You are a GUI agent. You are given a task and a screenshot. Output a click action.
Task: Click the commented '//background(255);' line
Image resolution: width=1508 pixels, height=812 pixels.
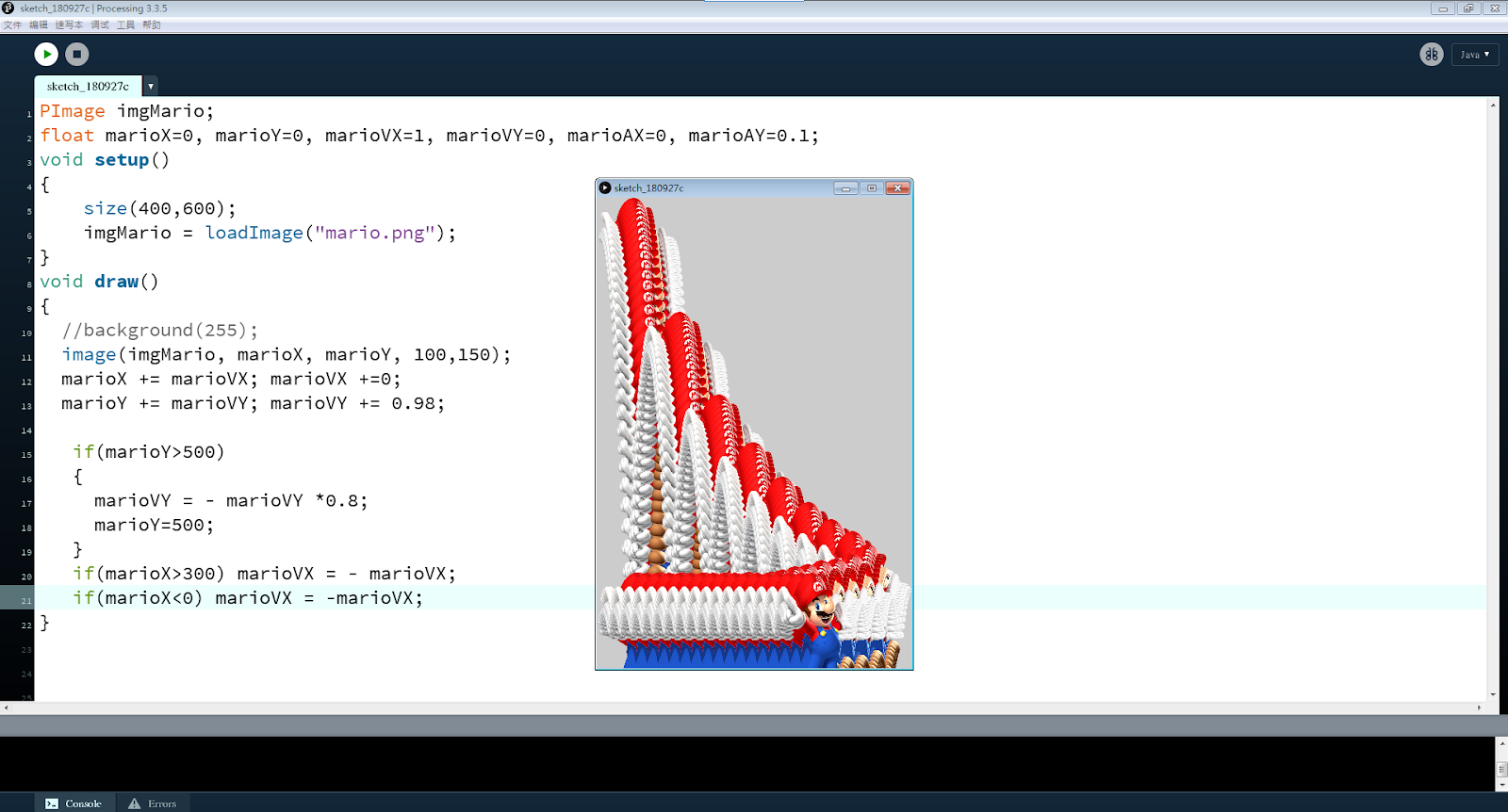(x=159, y=331)
